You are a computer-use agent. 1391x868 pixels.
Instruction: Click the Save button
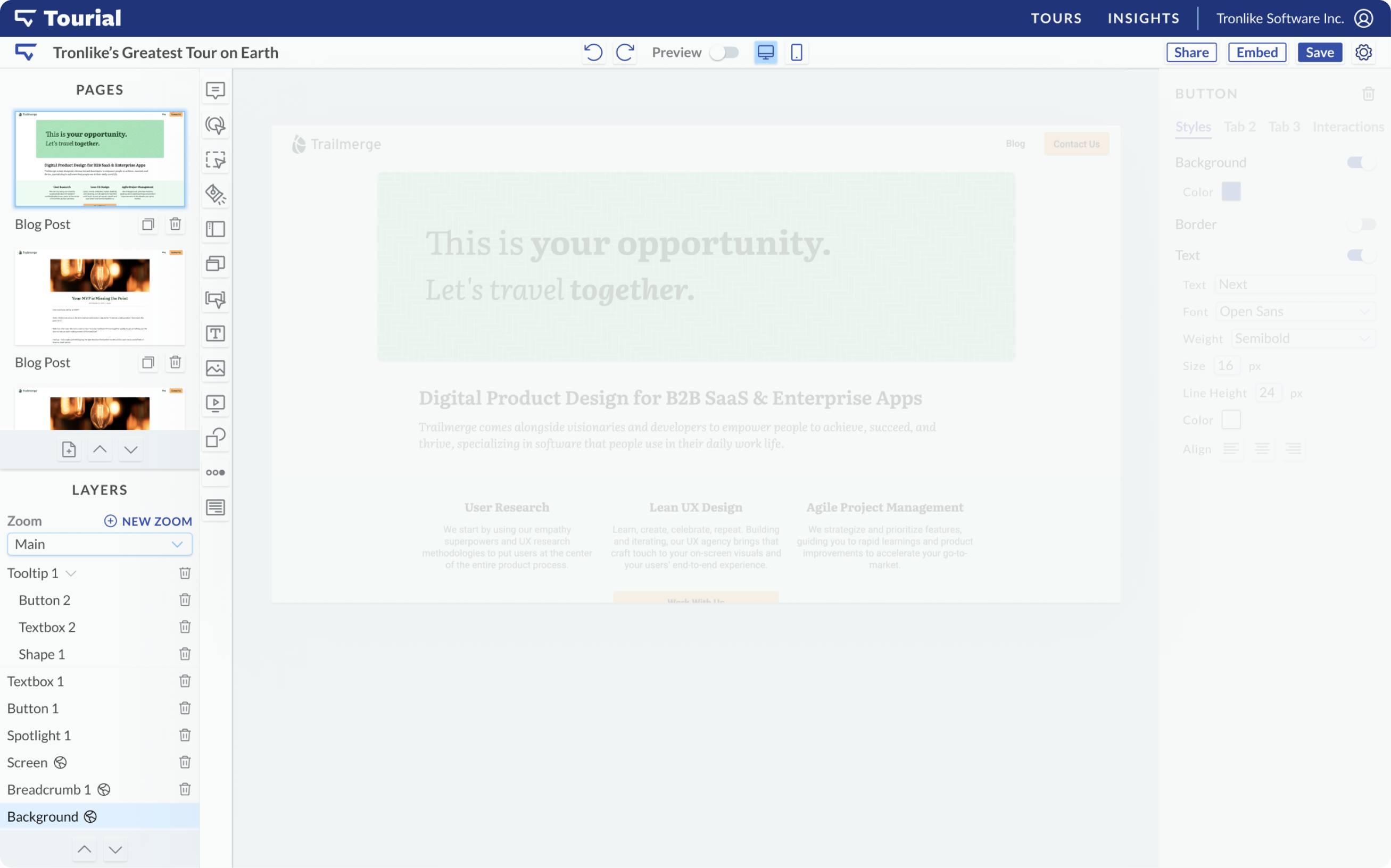1319,52
